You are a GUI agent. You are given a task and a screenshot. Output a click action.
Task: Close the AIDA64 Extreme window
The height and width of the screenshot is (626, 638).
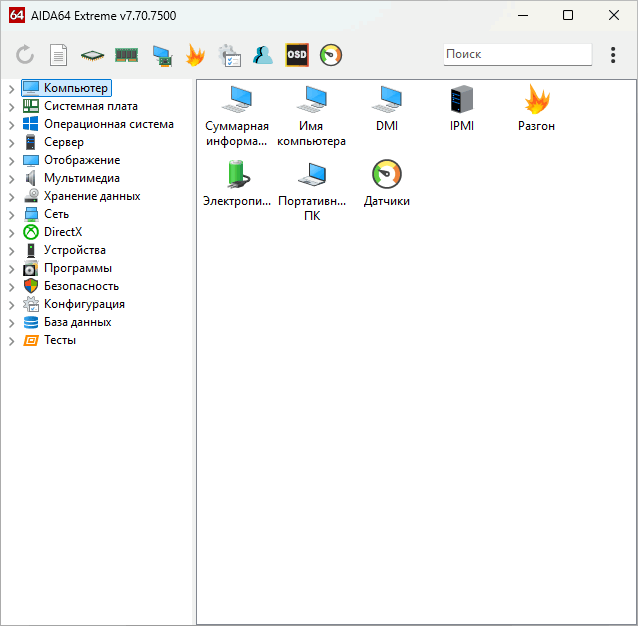coord(614,15)
